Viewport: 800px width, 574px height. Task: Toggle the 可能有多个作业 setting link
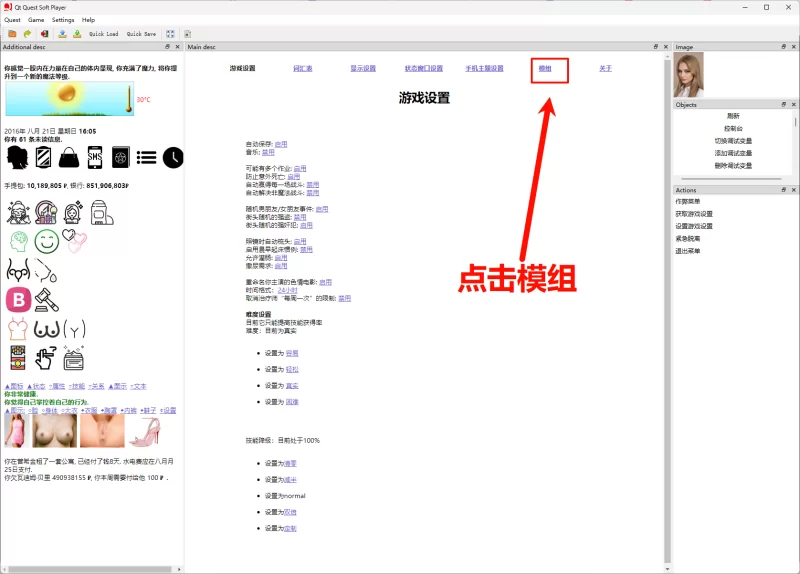300,168
